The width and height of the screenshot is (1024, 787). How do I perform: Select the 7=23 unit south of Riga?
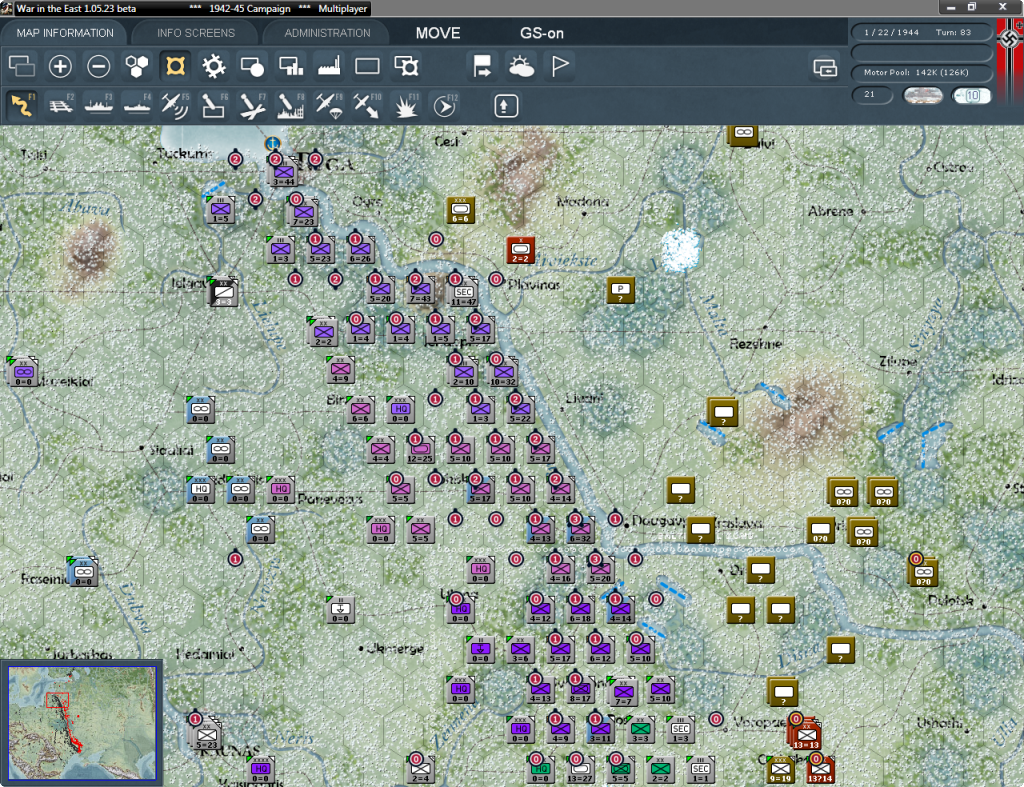point(304,213)
